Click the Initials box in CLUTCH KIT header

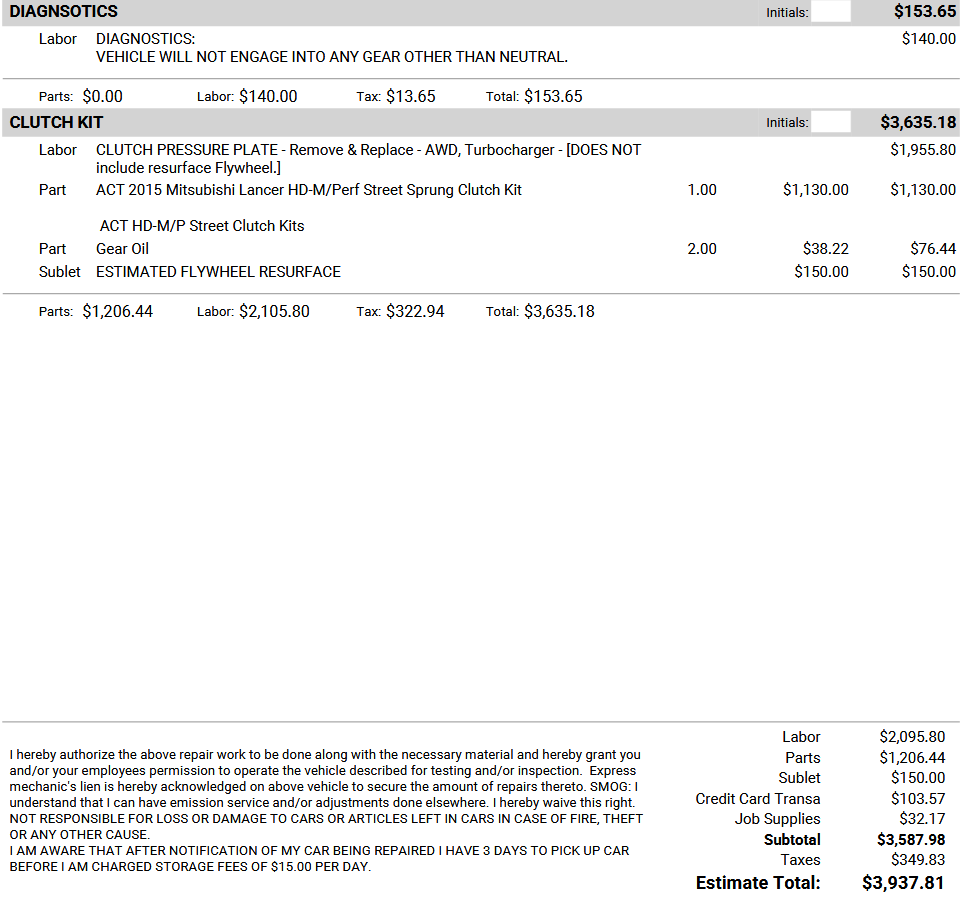pos(830,122)
